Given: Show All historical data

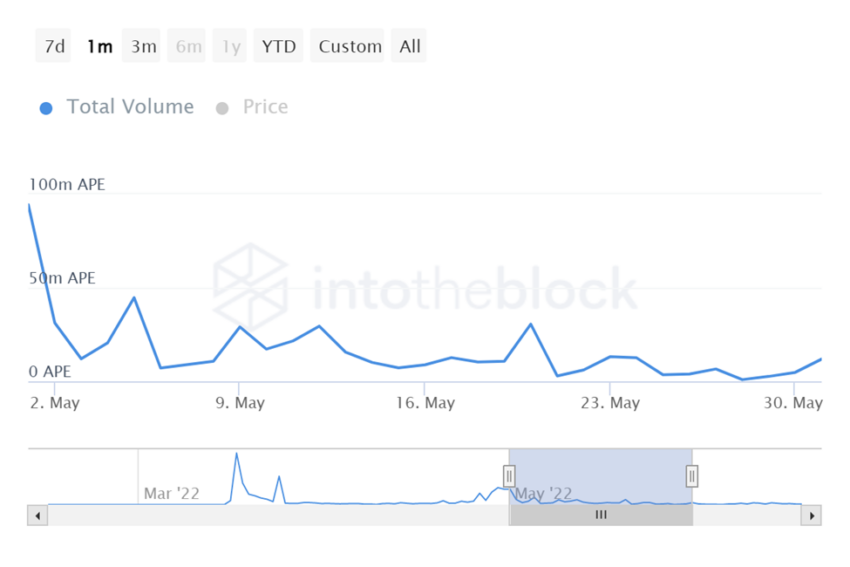Looking at the screenshot, I should (x=410, y=46).
